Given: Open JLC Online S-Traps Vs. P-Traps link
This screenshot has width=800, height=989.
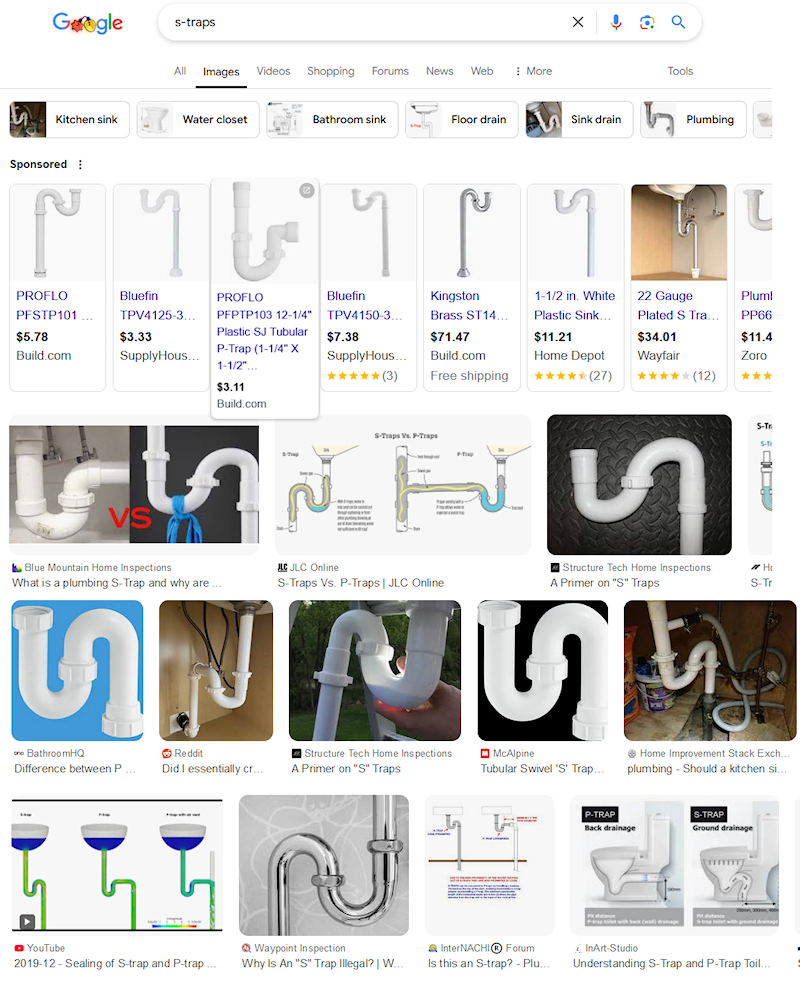Looking at the screenshot, I should [x=360, y=583].
